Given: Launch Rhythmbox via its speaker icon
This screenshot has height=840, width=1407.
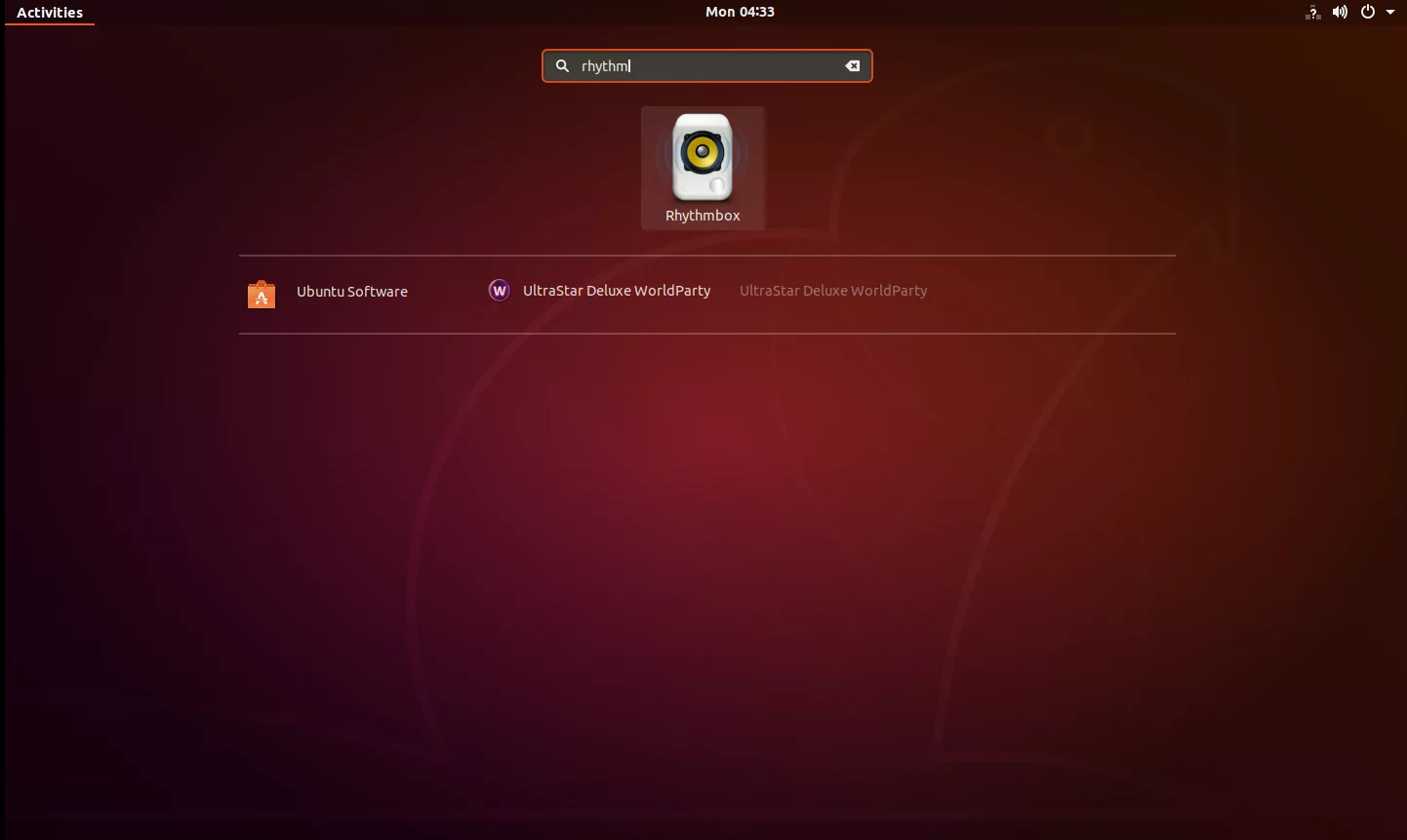Looking at the screenshot, I should (x=703, y=156).
